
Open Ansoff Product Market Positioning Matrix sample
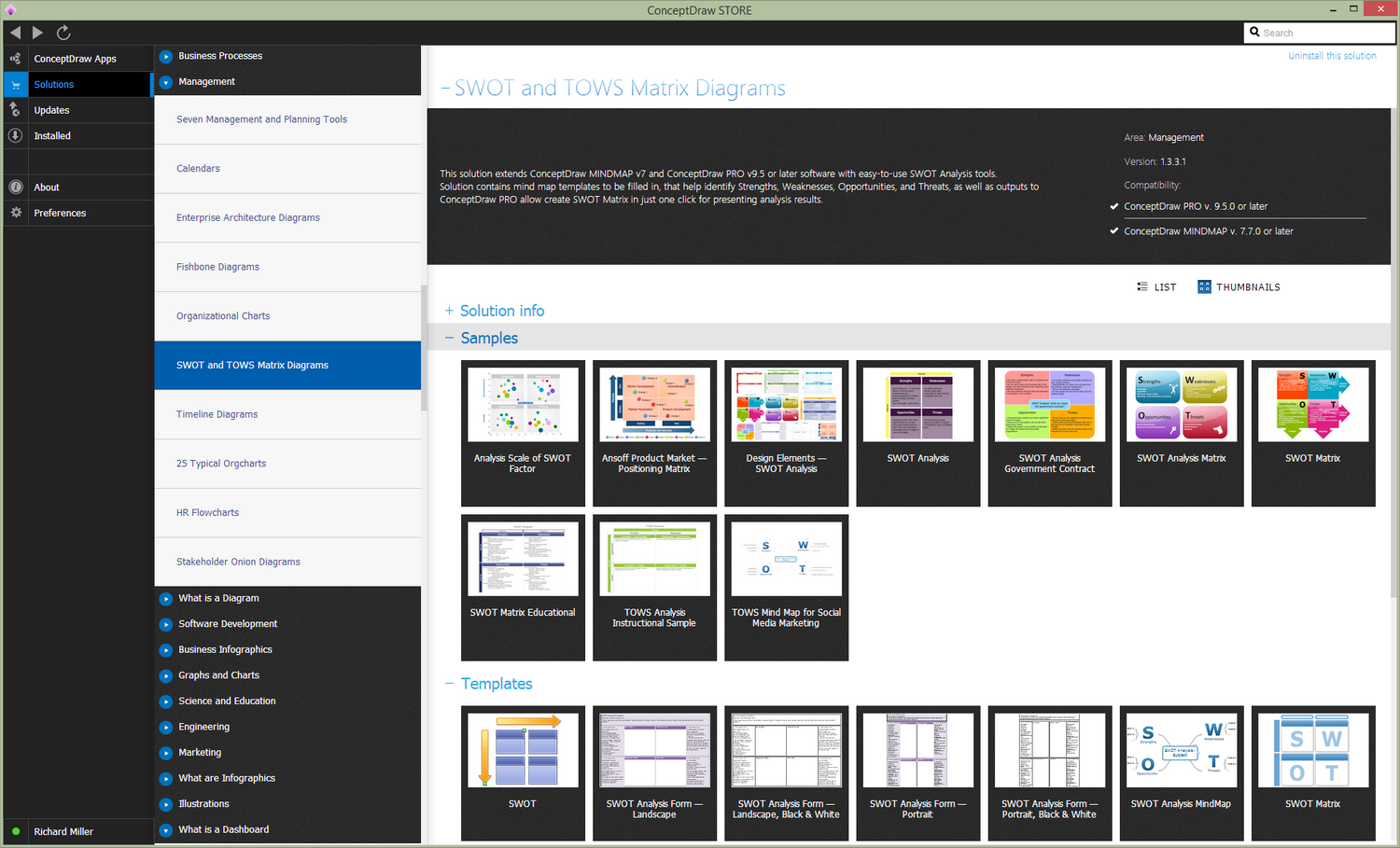[654, 433]
